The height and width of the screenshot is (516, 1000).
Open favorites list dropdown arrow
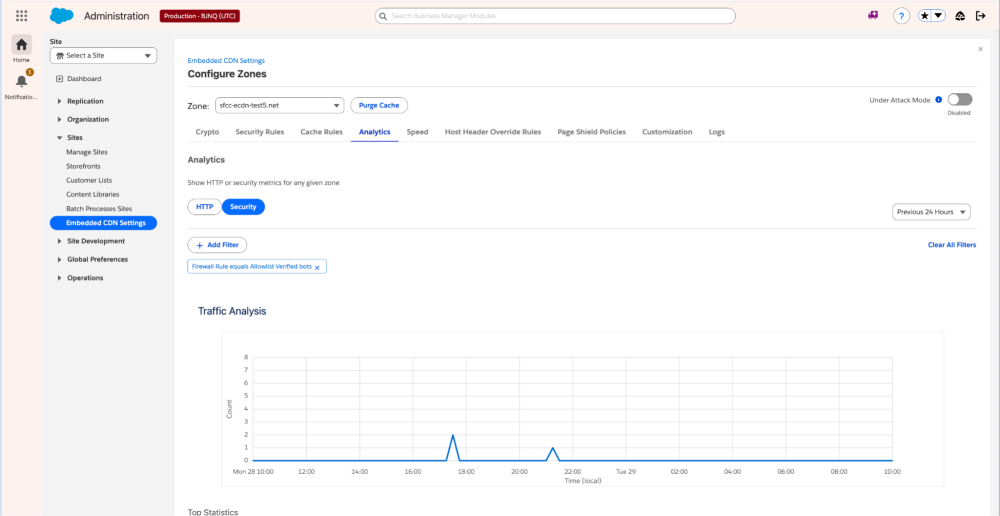pos(939,16)
